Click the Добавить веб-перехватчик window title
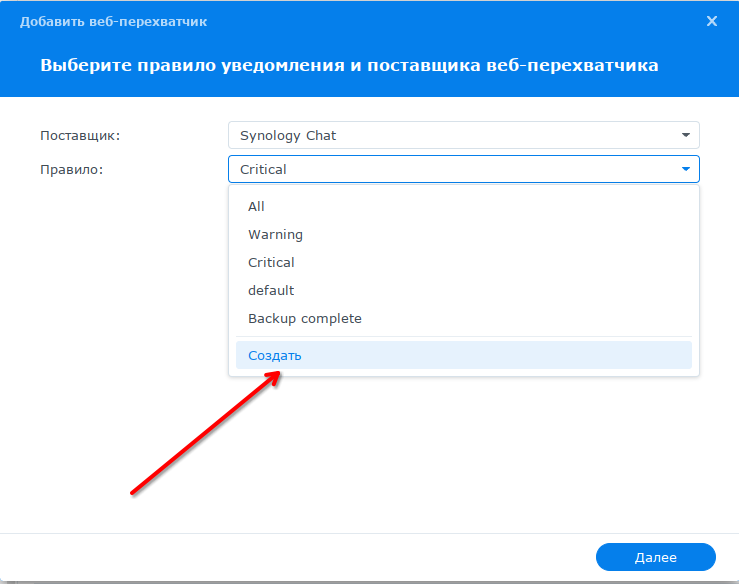Screen dimensions: 739x584 (114, 22)
